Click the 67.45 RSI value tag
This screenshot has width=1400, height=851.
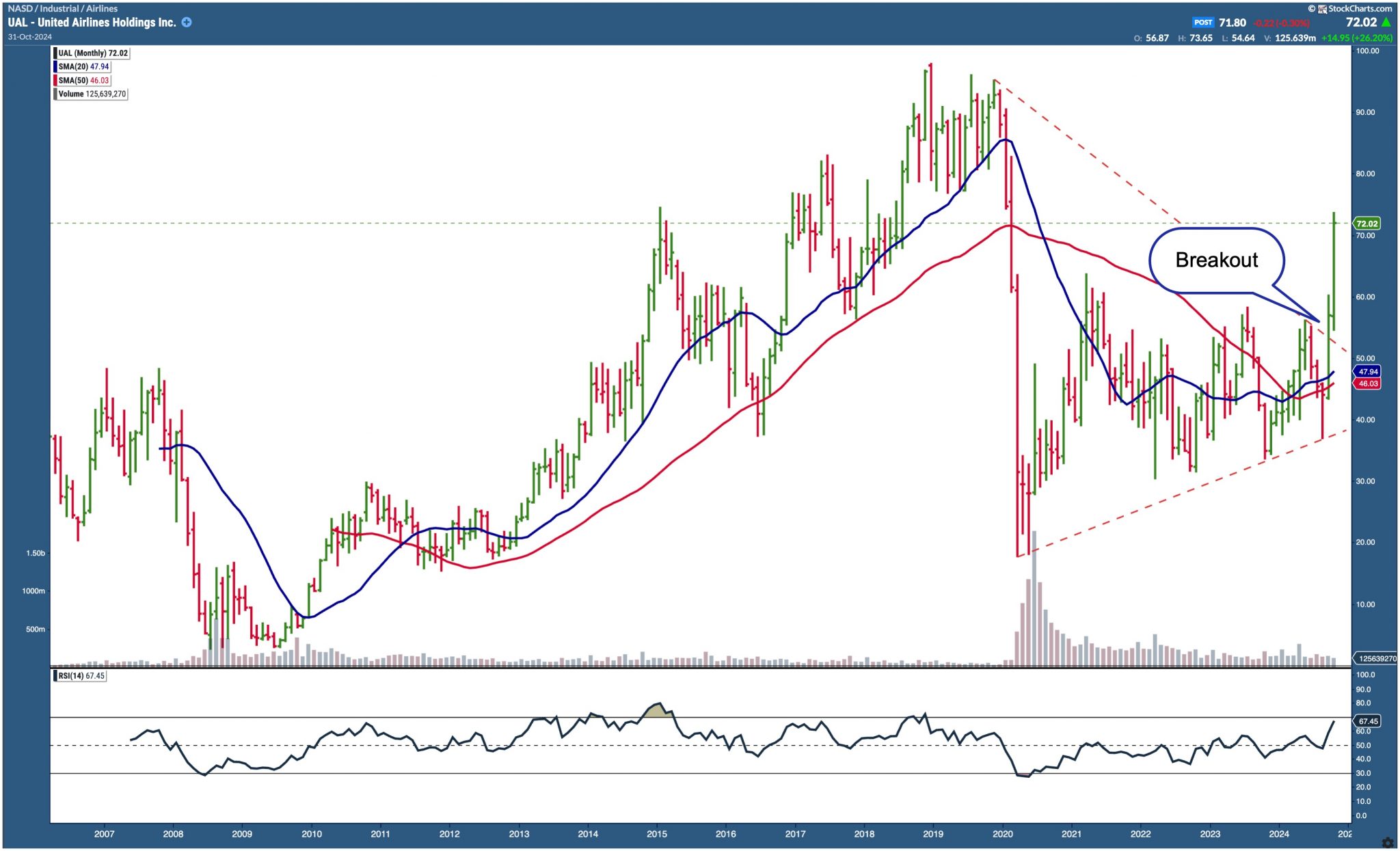pyautogui.click(x=1367, y=721)
